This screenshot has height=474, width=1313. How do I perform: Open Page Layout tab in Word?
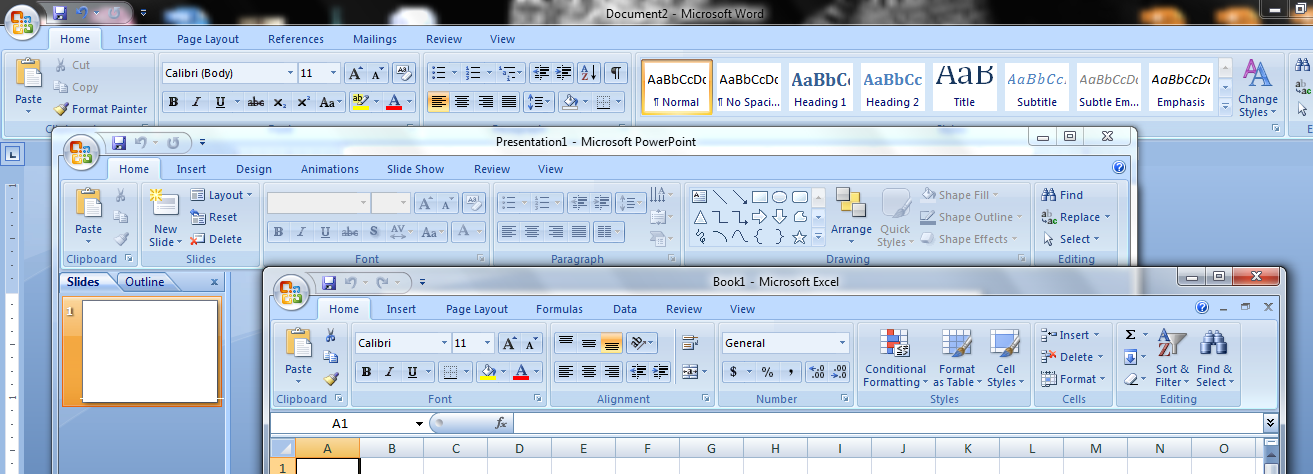tap(208, 40)
